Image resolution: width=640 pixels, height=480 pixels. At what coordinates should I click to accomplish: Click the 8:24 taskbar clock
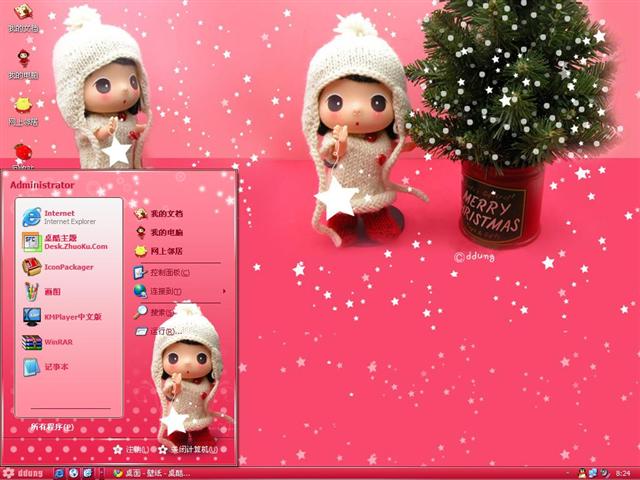point(624,474)
